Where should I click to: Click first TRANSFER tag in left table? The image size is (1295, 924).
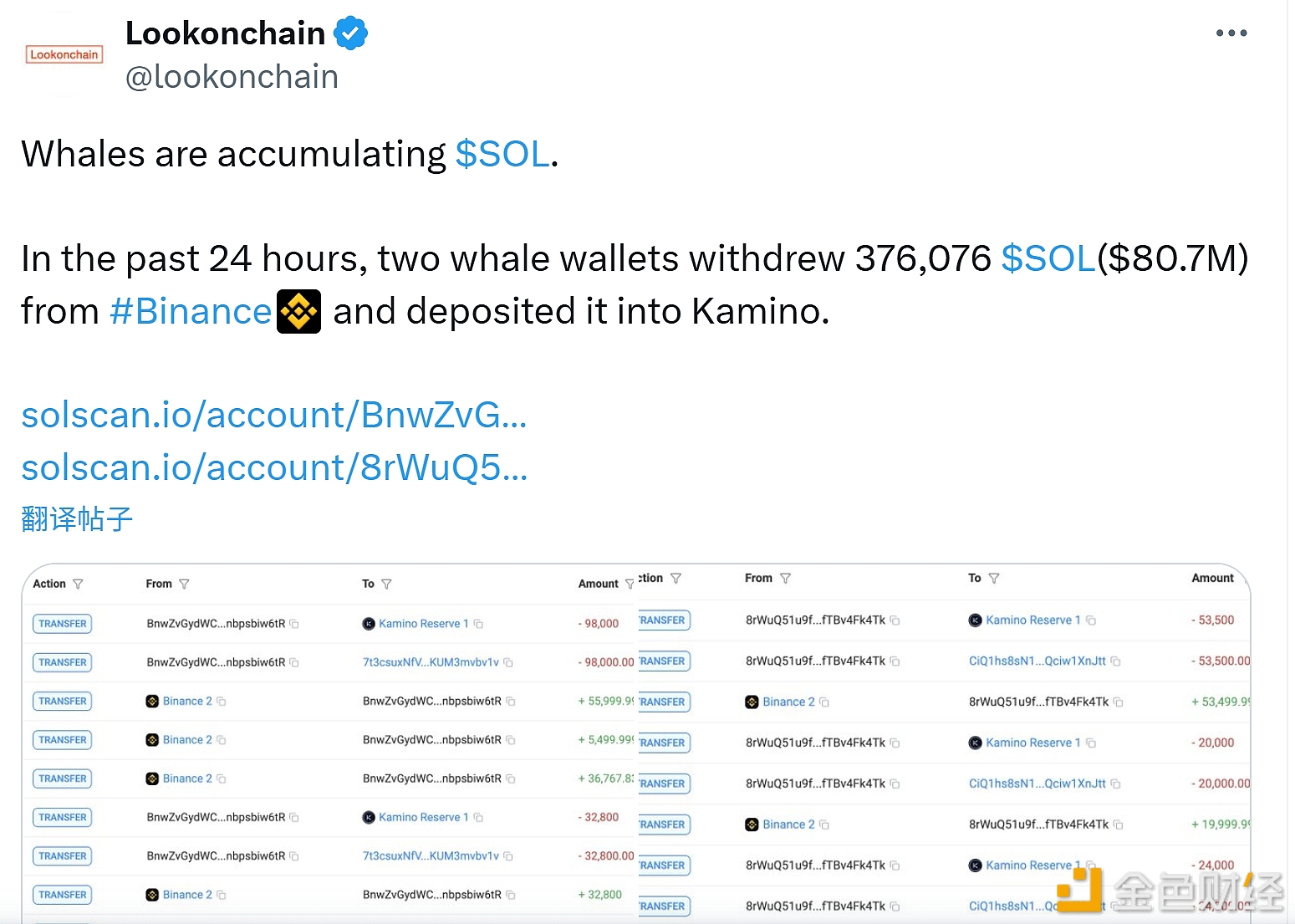pyautogui.click(x=63, y=624)
